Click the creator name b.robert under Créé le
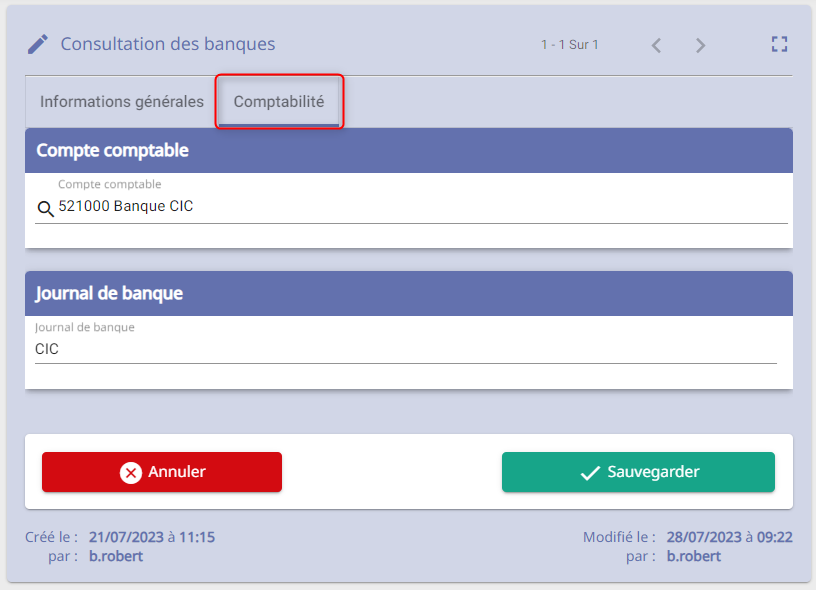 [x=116, y=556]
